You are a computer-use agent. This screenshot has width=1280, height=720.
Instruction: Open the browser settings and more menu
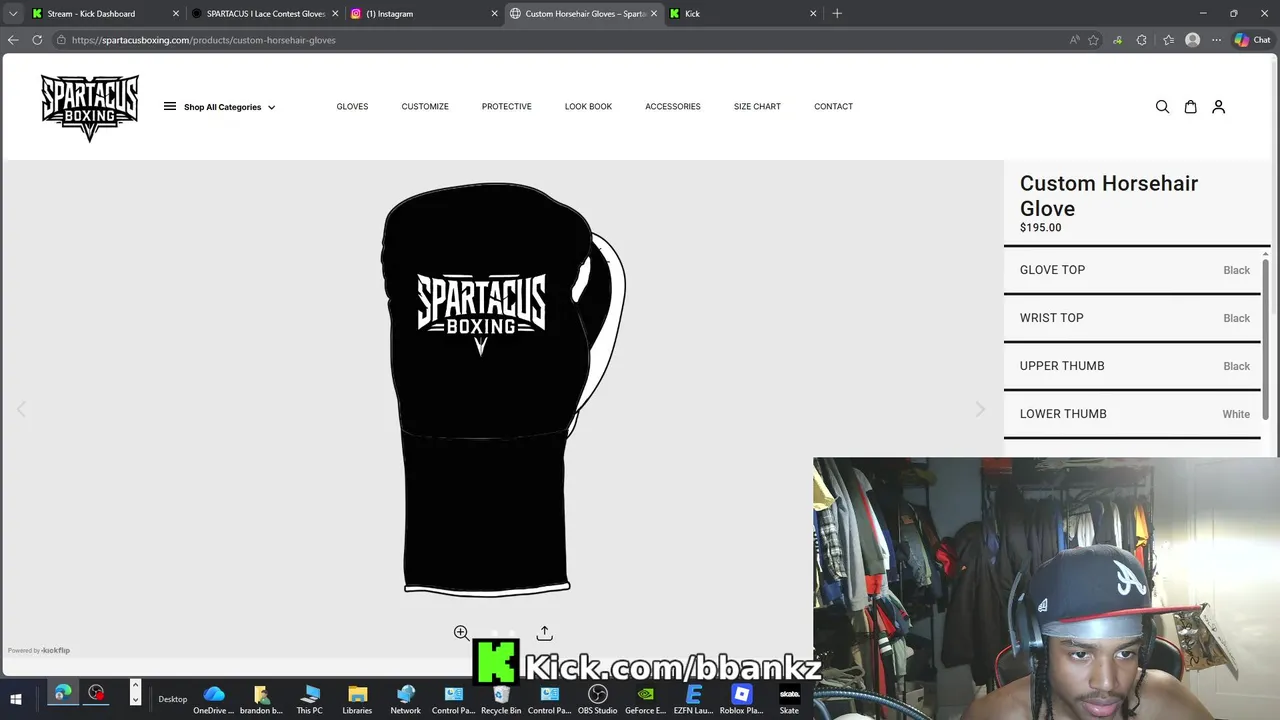click(x=1216, y=40)
